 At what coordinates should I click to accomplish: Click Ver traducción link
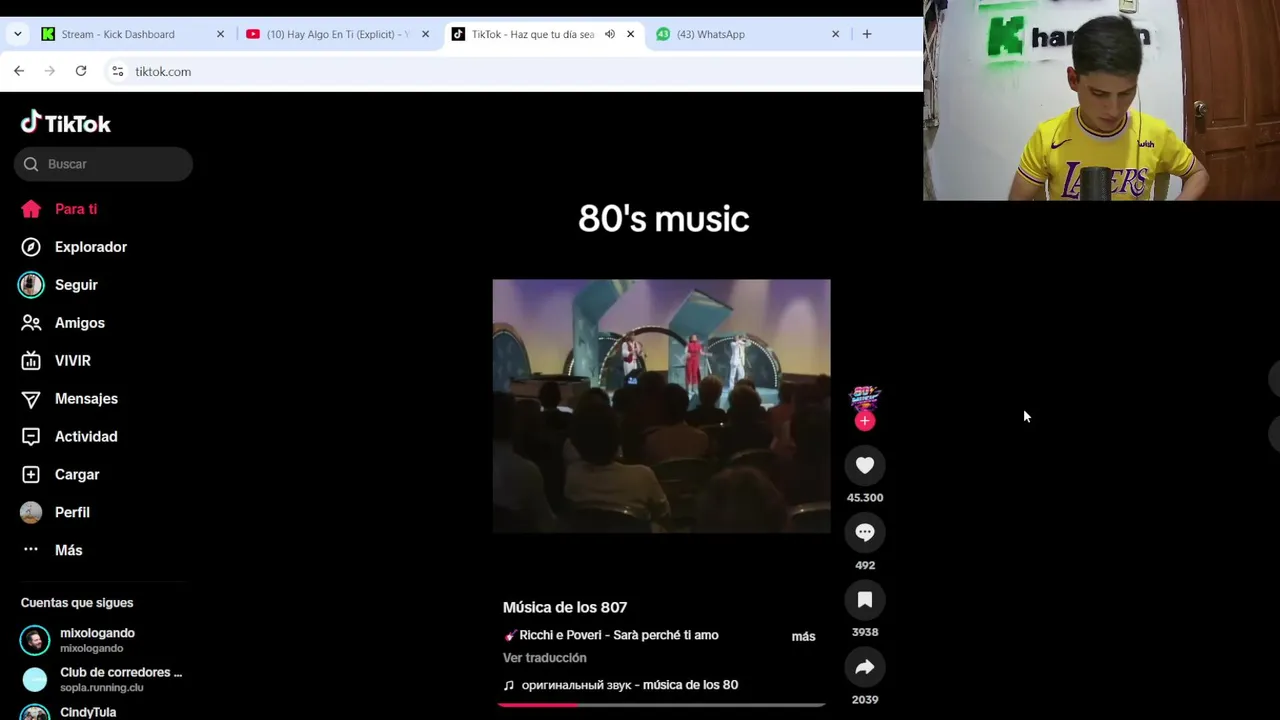pyautogui.click(x=544, y=658)
